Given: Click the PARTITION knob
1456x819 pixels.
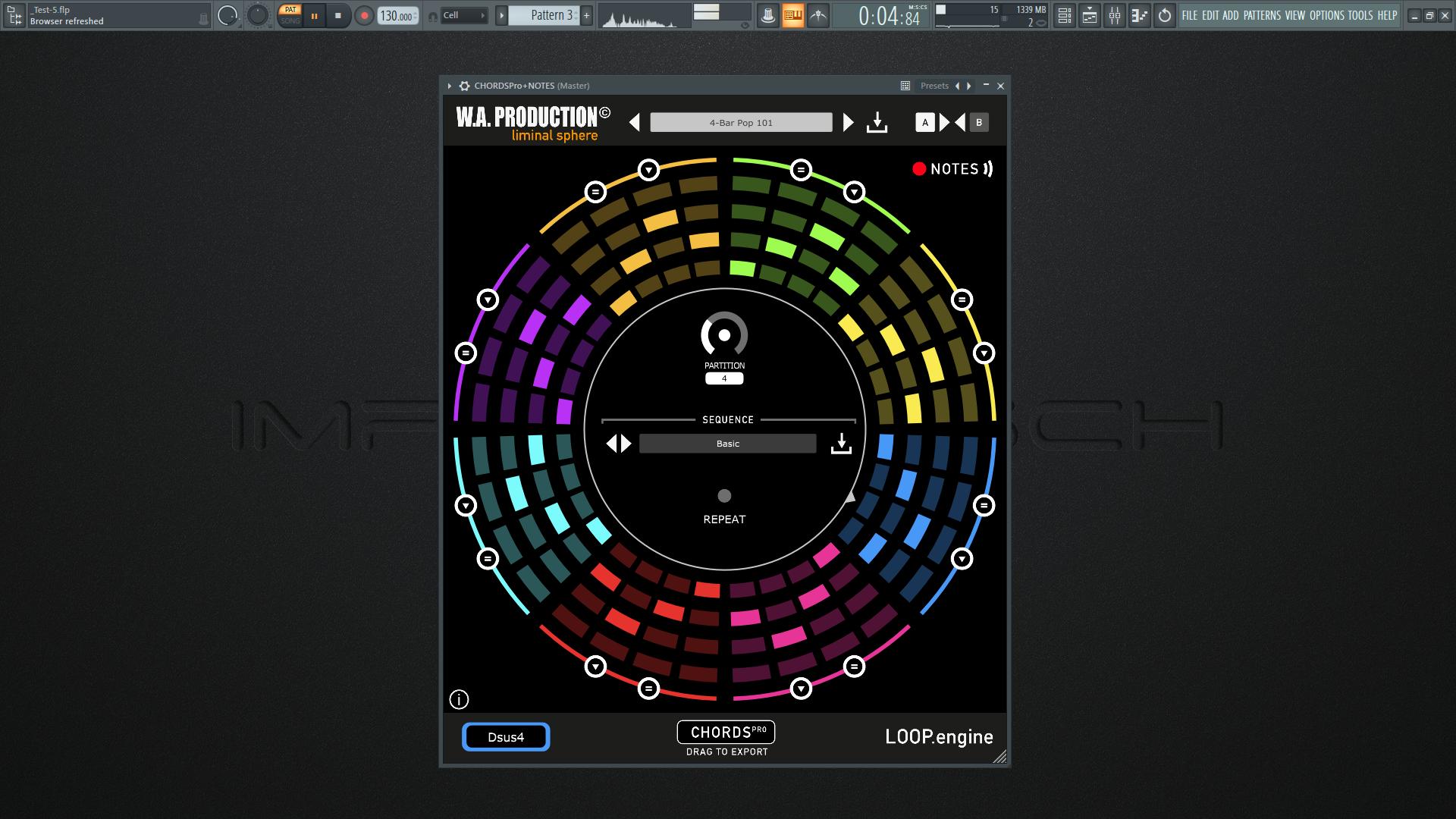Looking at the screenshot, I should pos(724,335).
